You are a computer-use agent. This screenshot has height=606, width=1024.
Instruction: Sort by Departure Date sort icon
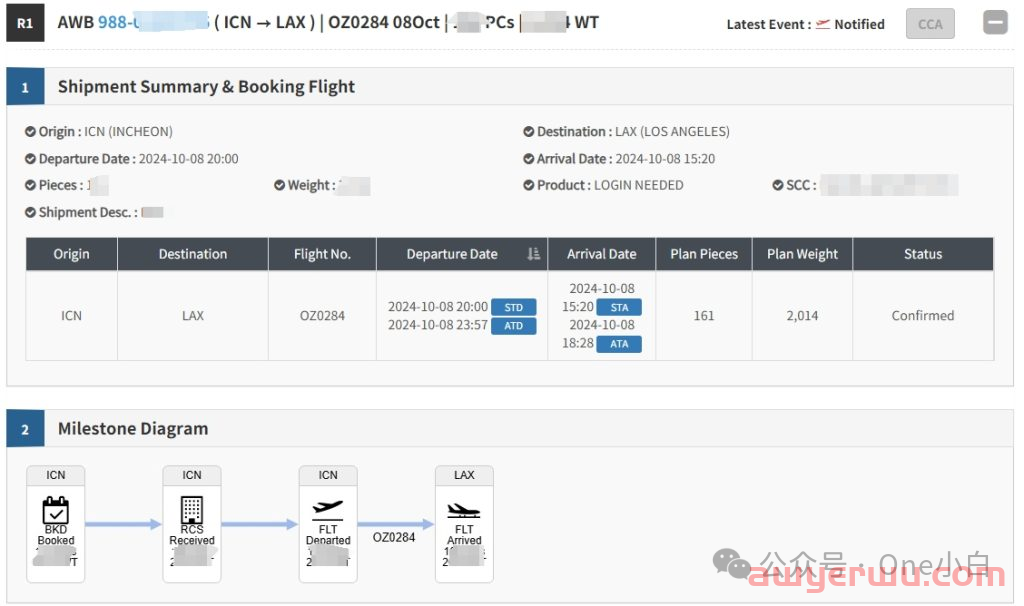[x=534, y=254]
